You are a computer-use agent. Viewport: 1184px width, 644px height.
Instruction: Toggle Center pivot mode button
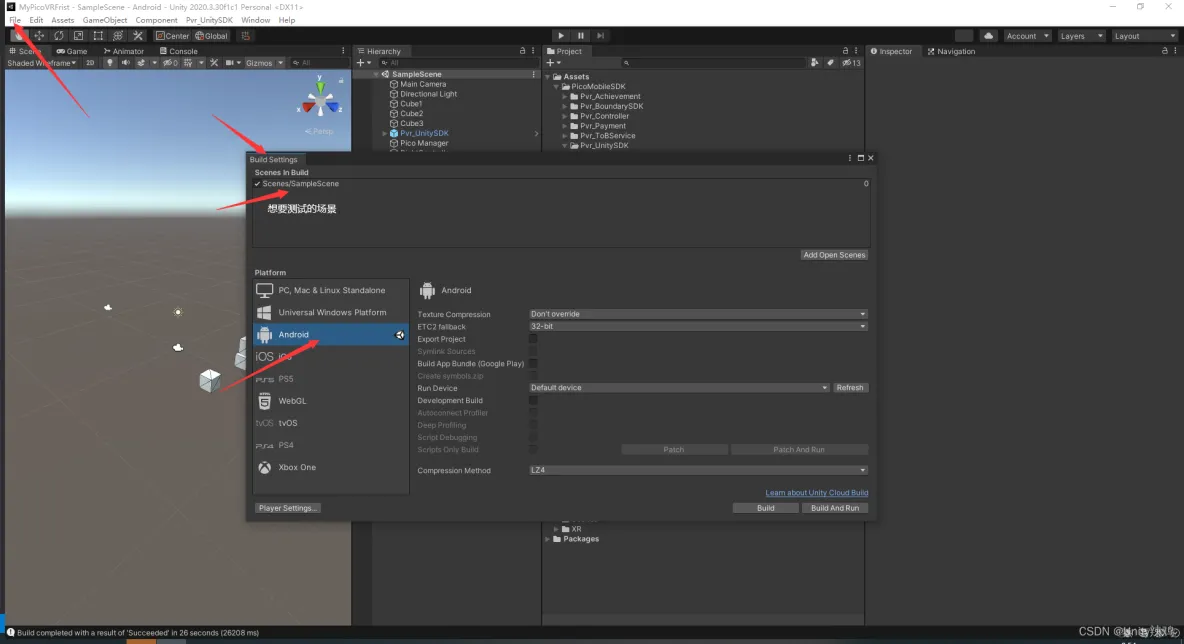(x=172, y=35)
